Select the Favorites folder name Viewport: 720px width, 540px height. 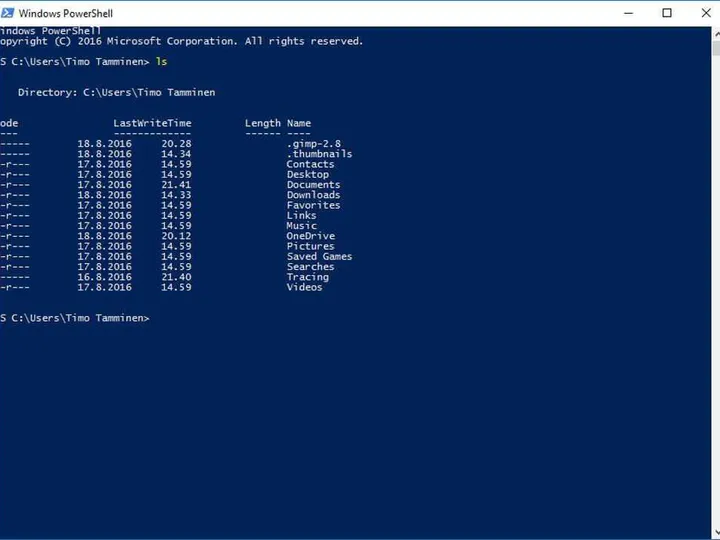314,205
